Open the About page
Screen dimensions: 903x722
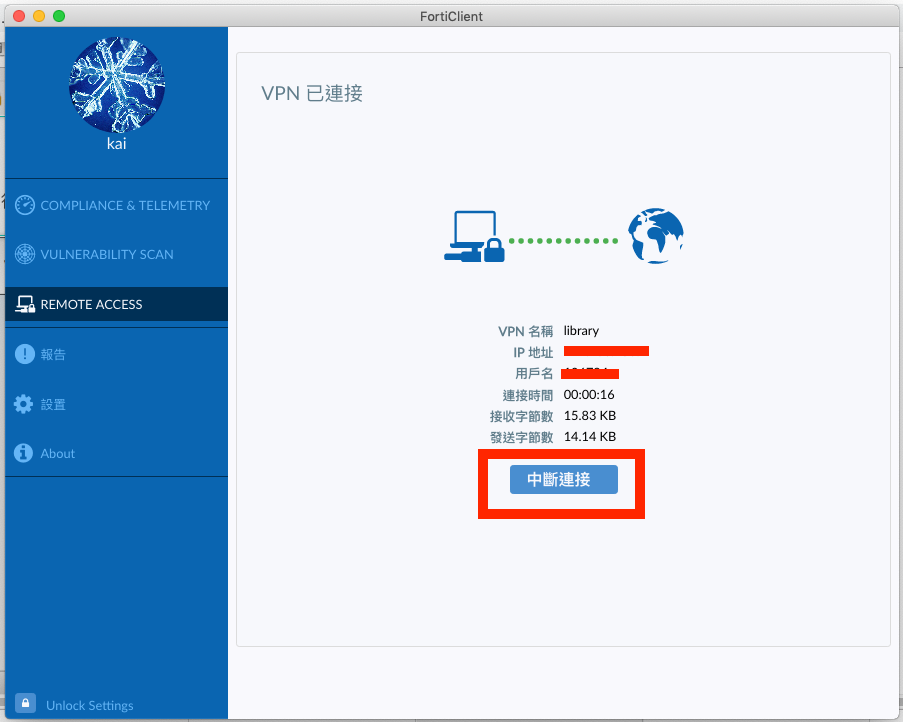pyautogui.click(x=116, y=453)
